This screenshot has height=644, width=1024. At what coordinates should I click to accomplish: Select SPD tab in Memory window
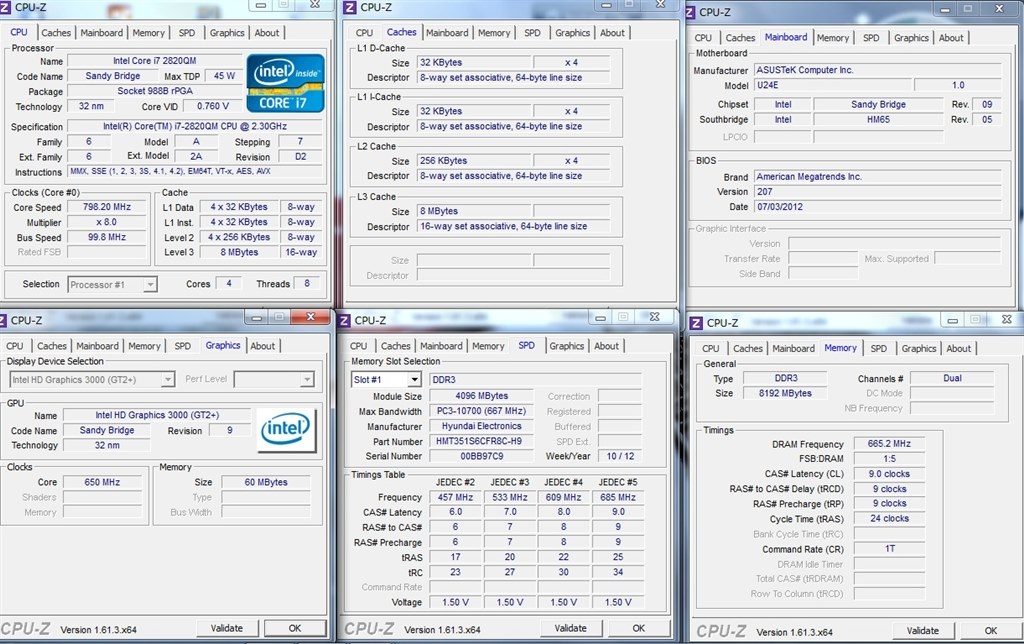(x=879, y=349)
